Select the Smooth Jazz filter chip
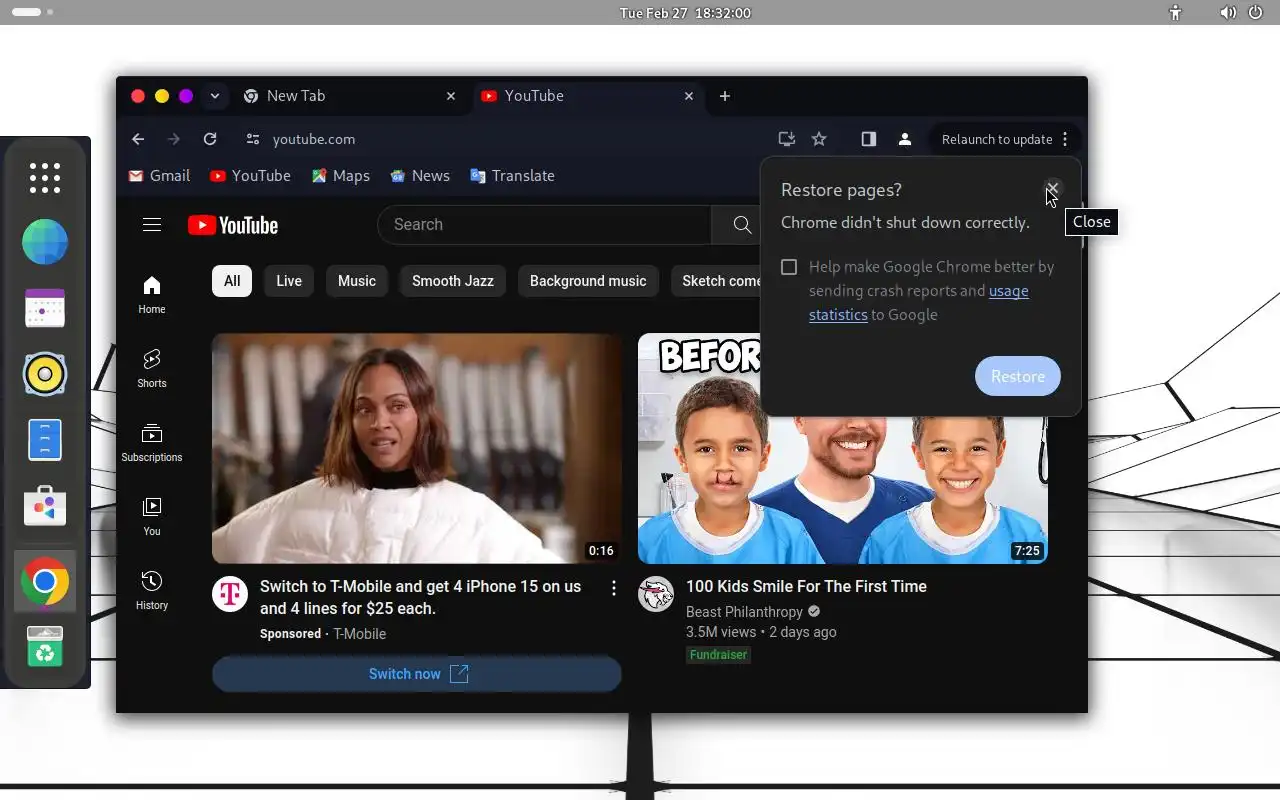This screenshot has width=1280, height=800. pos(453,281)
